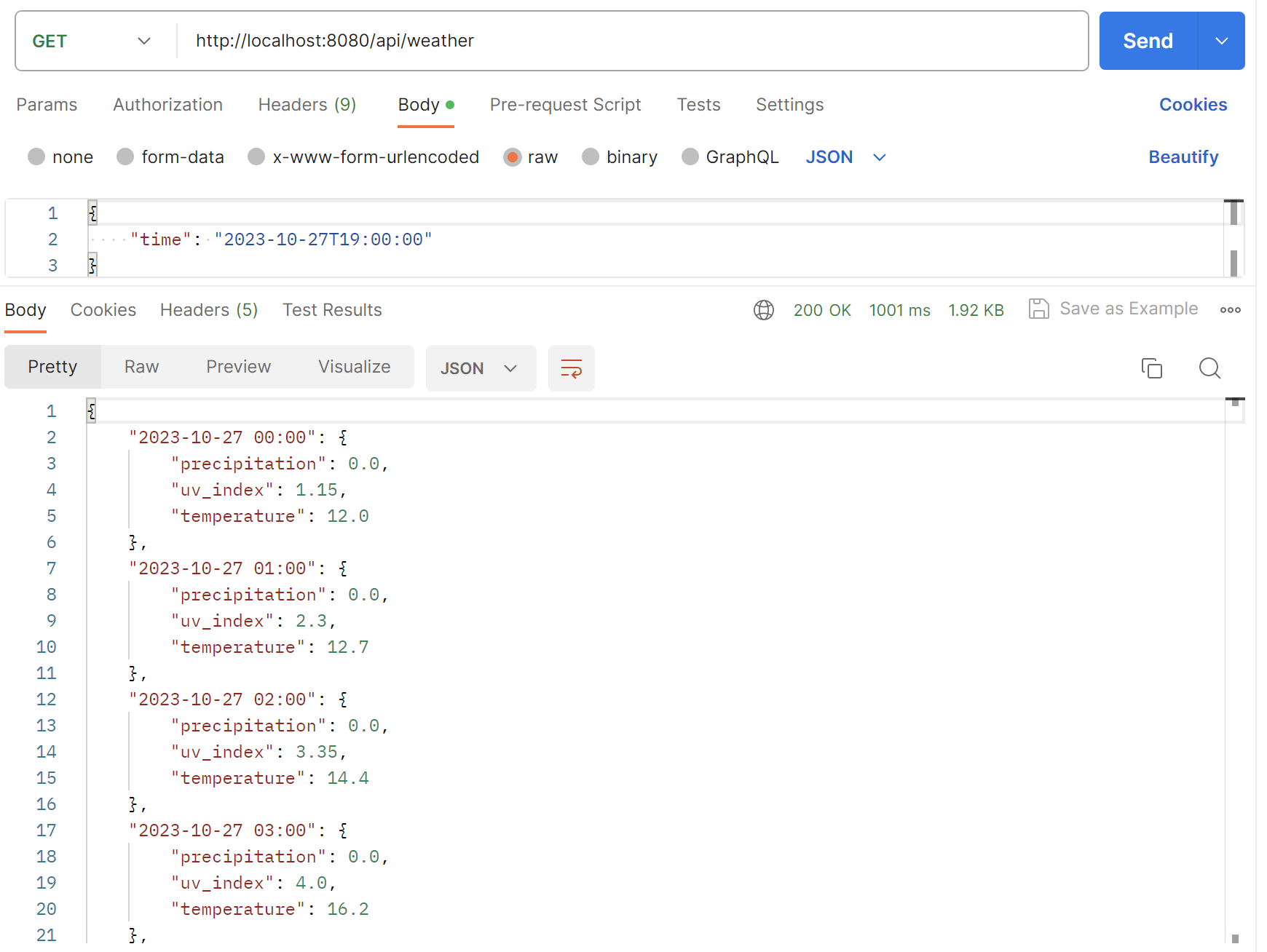Click the "2023-10-27 01:00" key in response
The image size is (1267, 952).
tap(222, 568)
